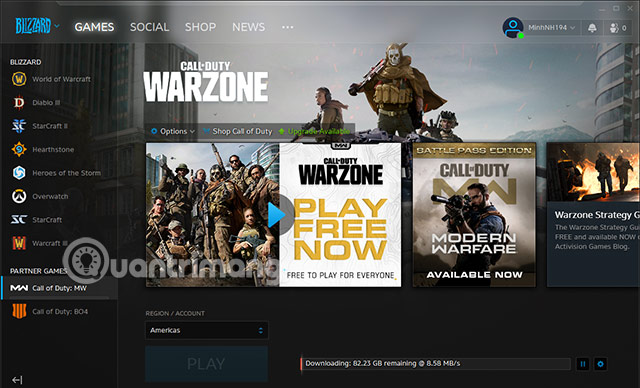This screenshot has width=640, height=388.
Task: Click the Shop Call of Duty cart icon
Action: click(x=207, y=131)
